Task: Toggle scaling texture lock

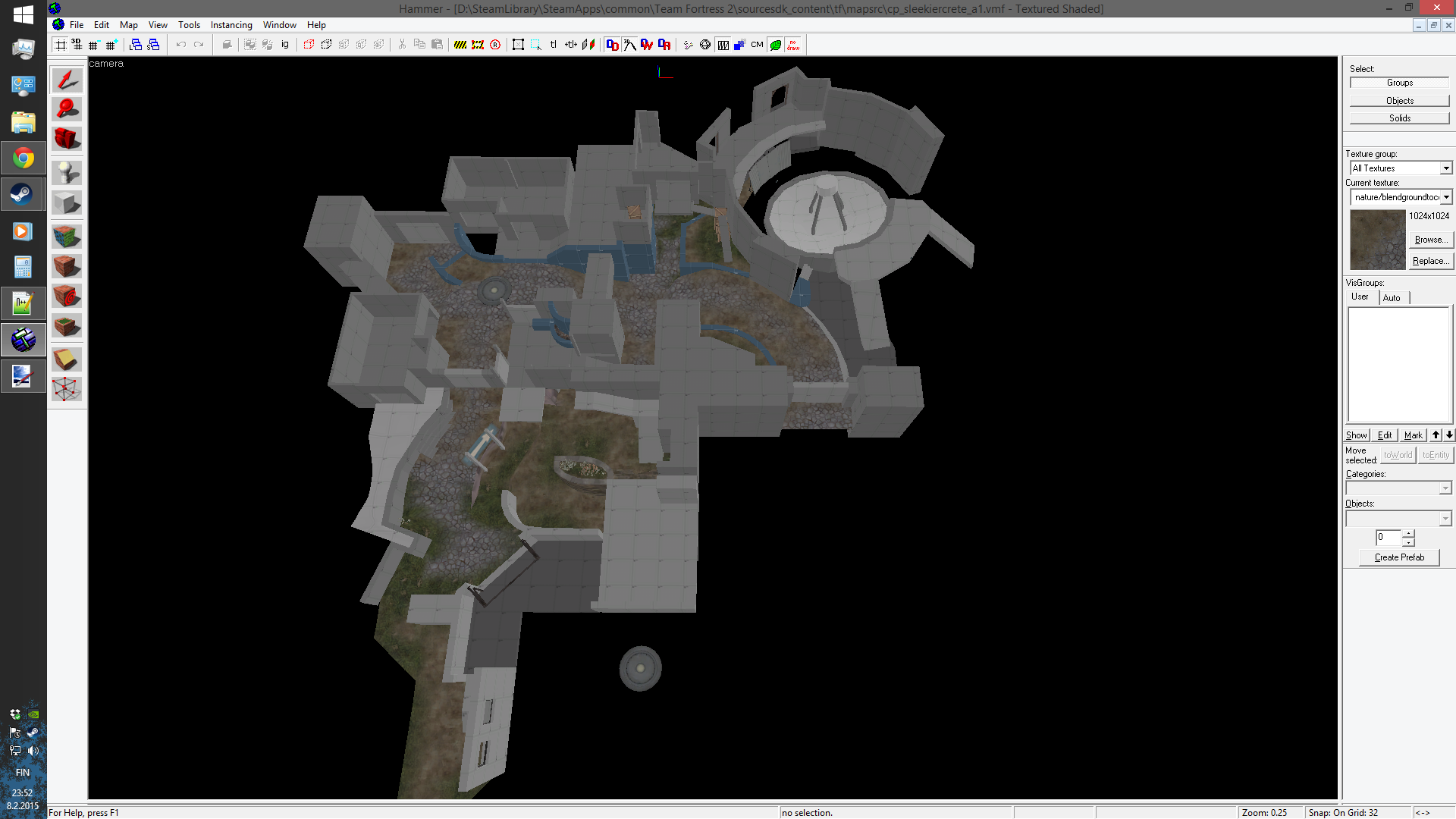Action: pos(571,45)
